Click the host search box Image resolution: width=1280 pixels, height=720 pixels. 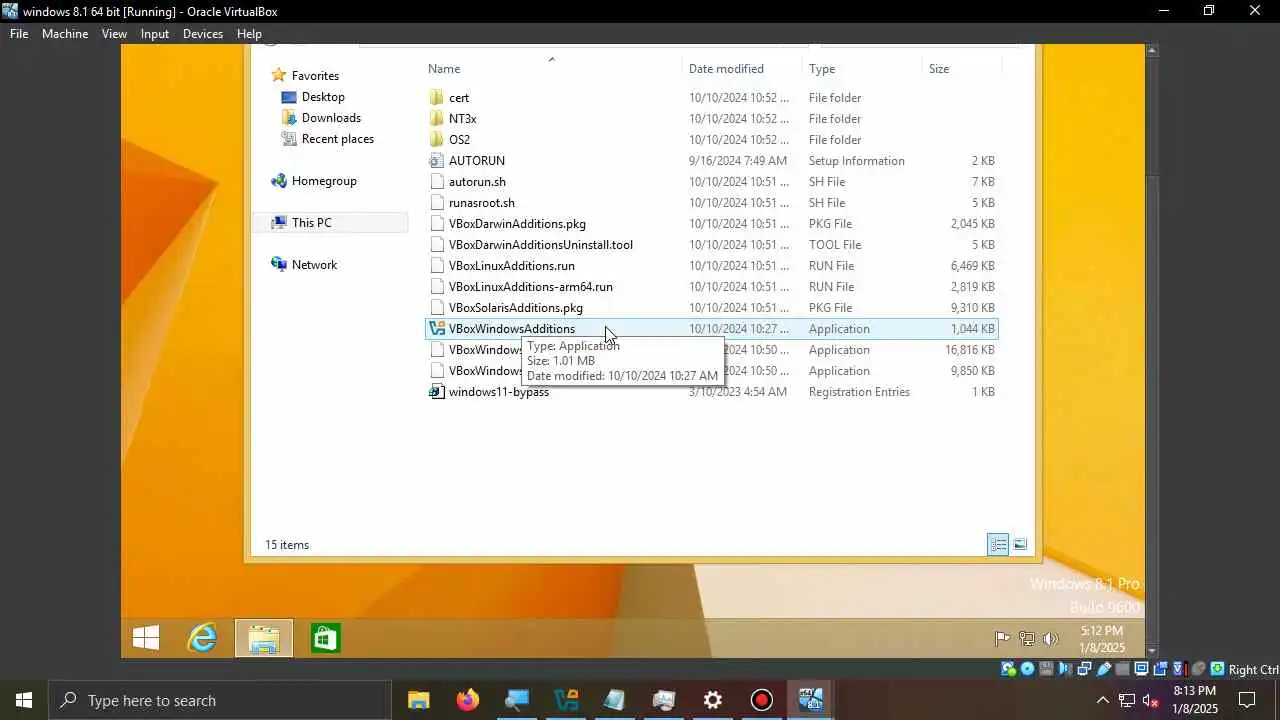220,700
